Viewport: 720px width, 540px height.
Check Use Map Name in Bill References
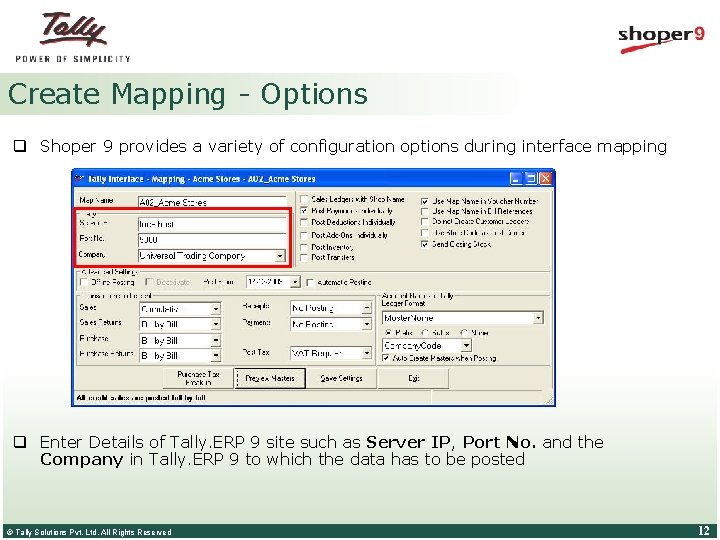pyautogui.click(x=425, y=211)
